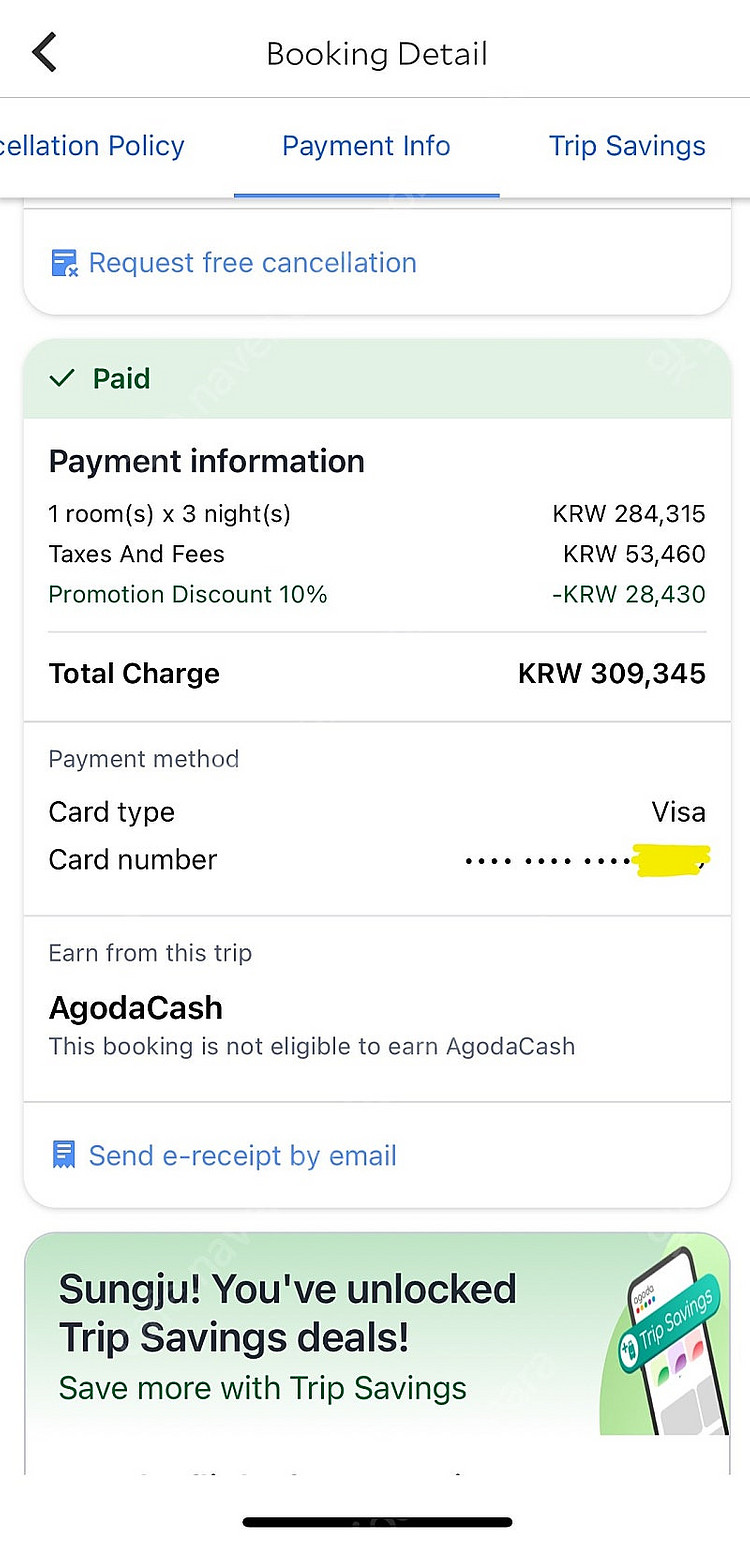Open the Cancellation Policy tab

click(92, 146)
